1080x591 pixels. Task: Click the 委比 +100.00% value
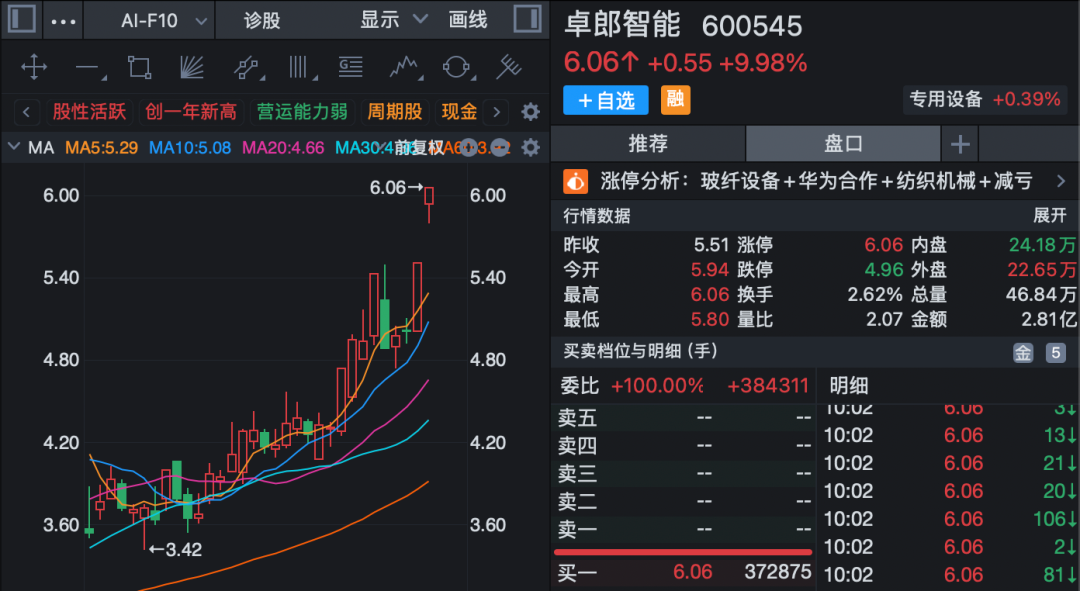(658, 386)
